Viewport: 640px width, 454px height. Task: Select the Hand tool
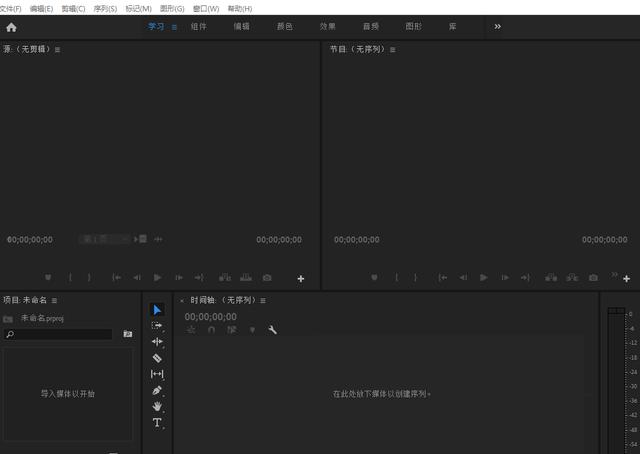[157, 406]
